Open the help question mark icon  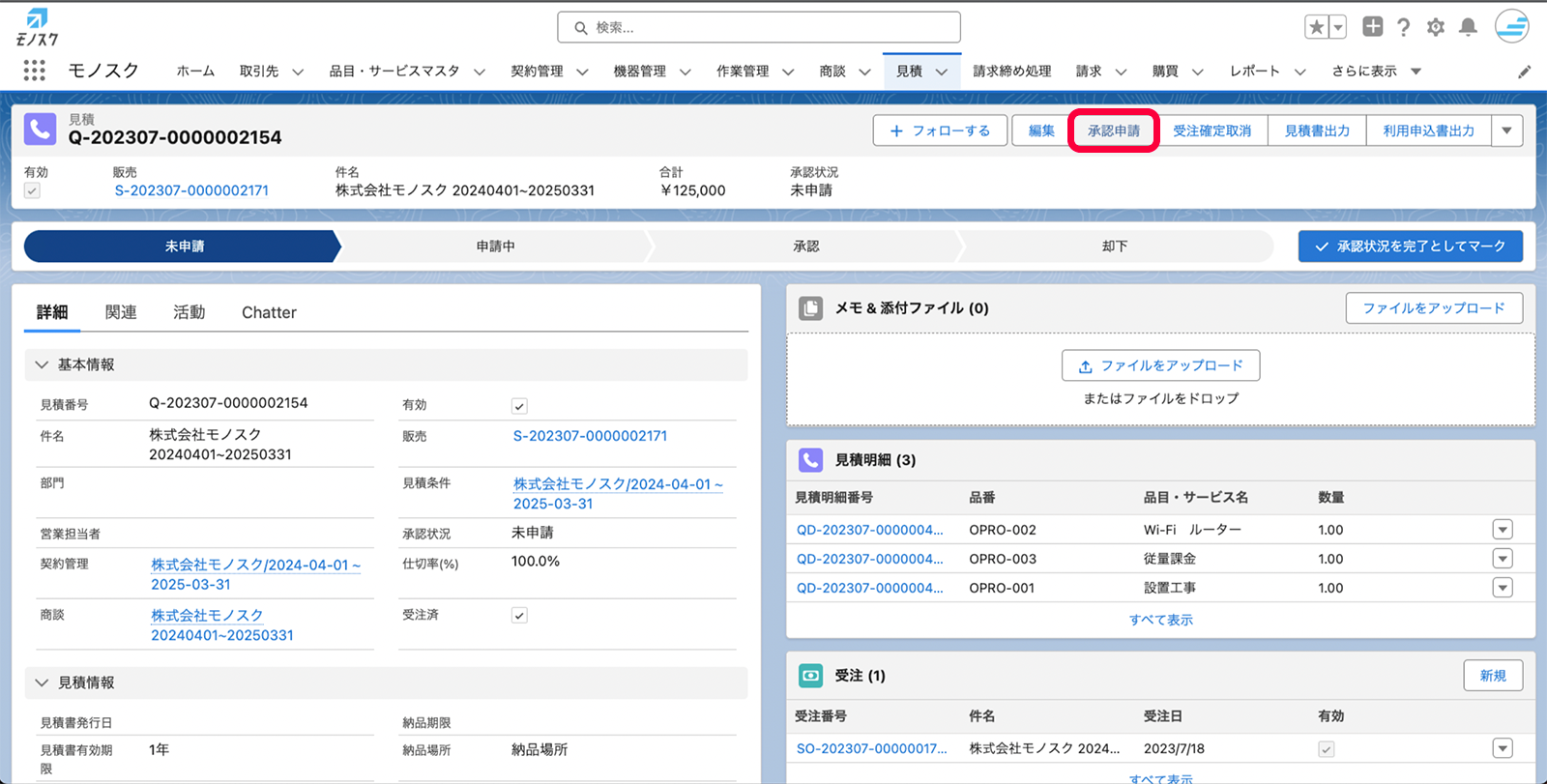point(1404,27)
